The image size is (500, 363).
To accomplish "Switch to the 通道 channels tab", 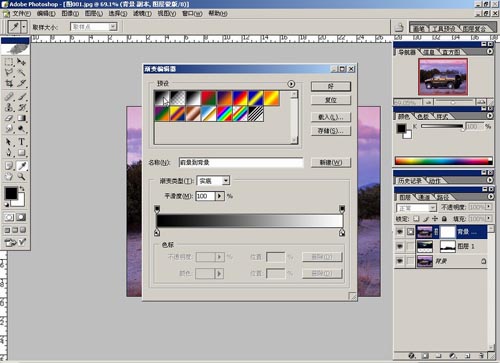I will pyautogui.click(x=424, y=198).
